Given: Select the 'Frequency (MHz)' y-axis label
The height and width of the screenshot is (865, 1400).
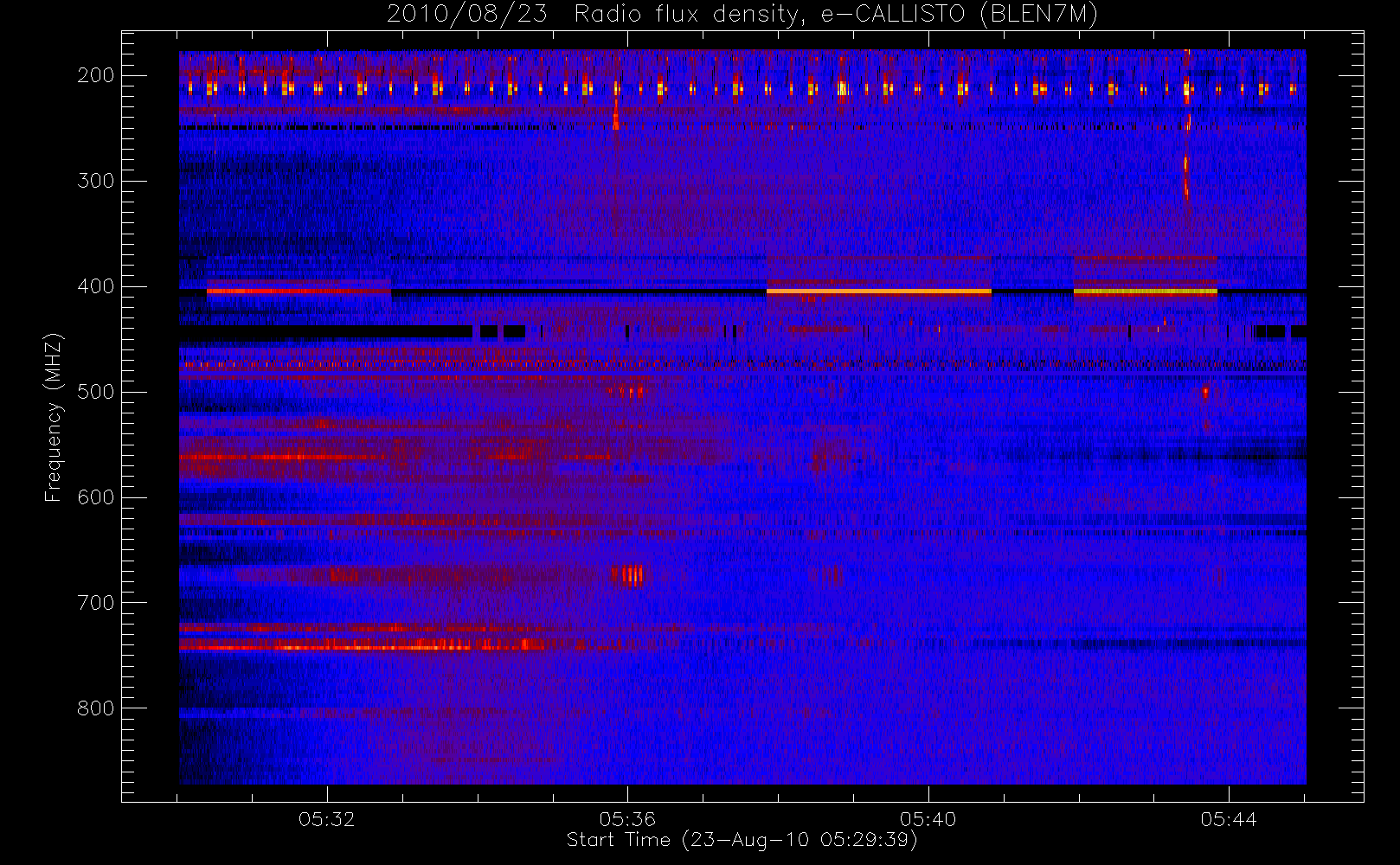Looking at the screenshot, I should pyautogui.click(x=54, y=417).
